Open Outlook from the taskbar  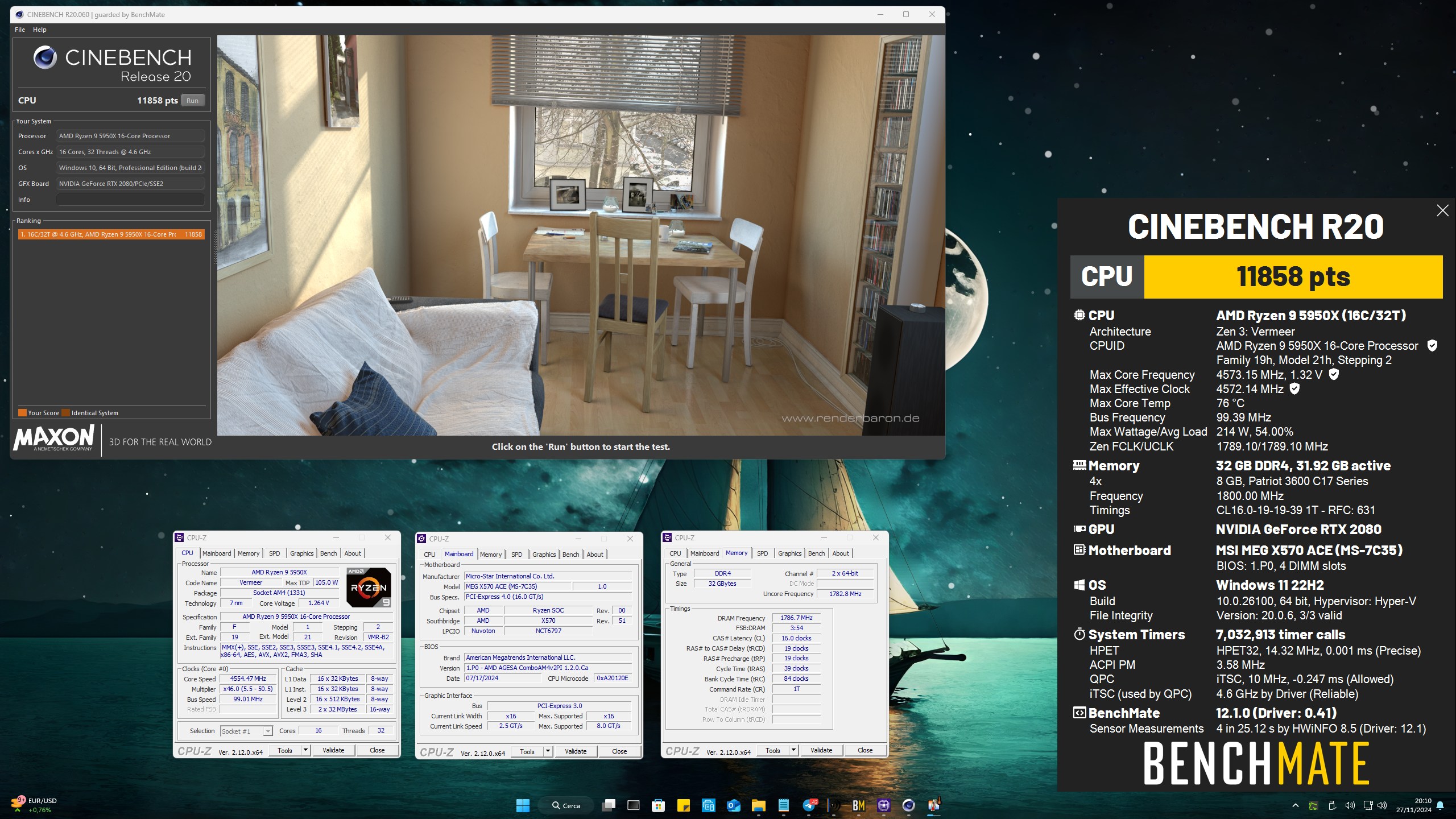733,805
